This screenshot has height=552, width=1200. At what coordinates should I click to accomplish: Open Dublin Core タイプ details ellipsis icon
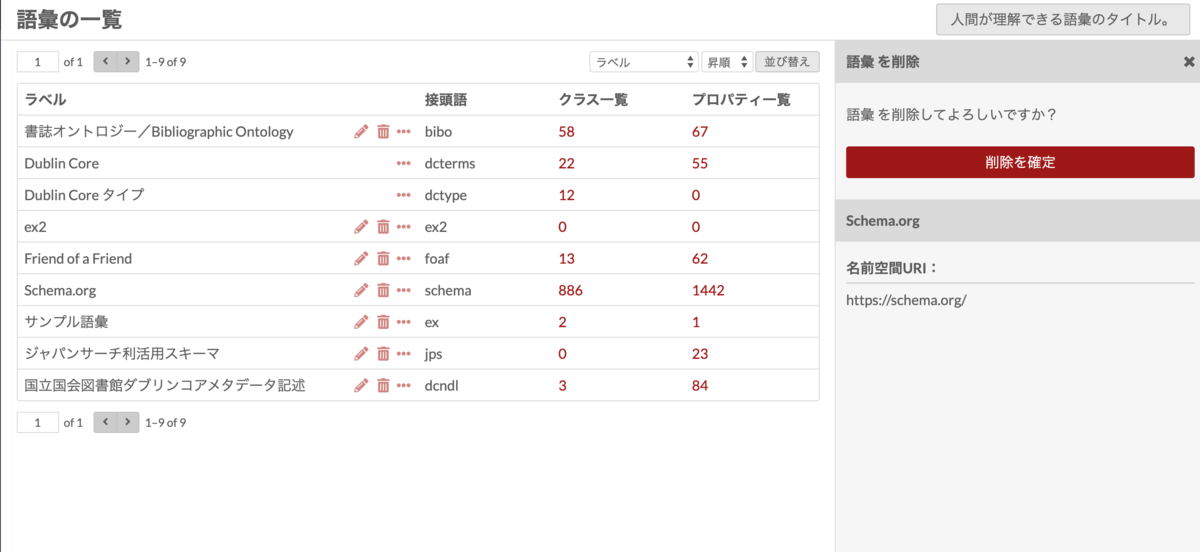coord(404,195)
